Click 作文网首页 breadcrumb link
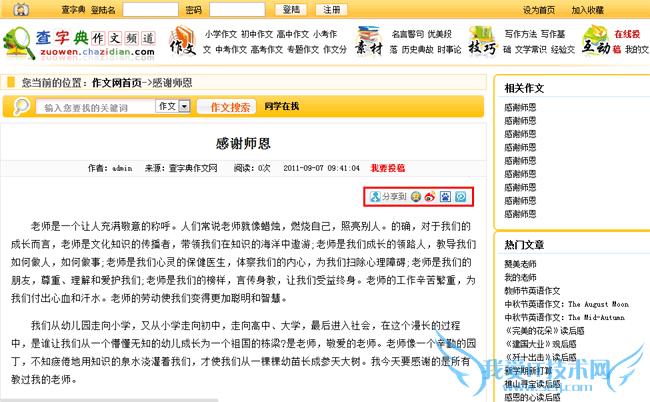This screenshot has height=402, width=650. [116, 83]
